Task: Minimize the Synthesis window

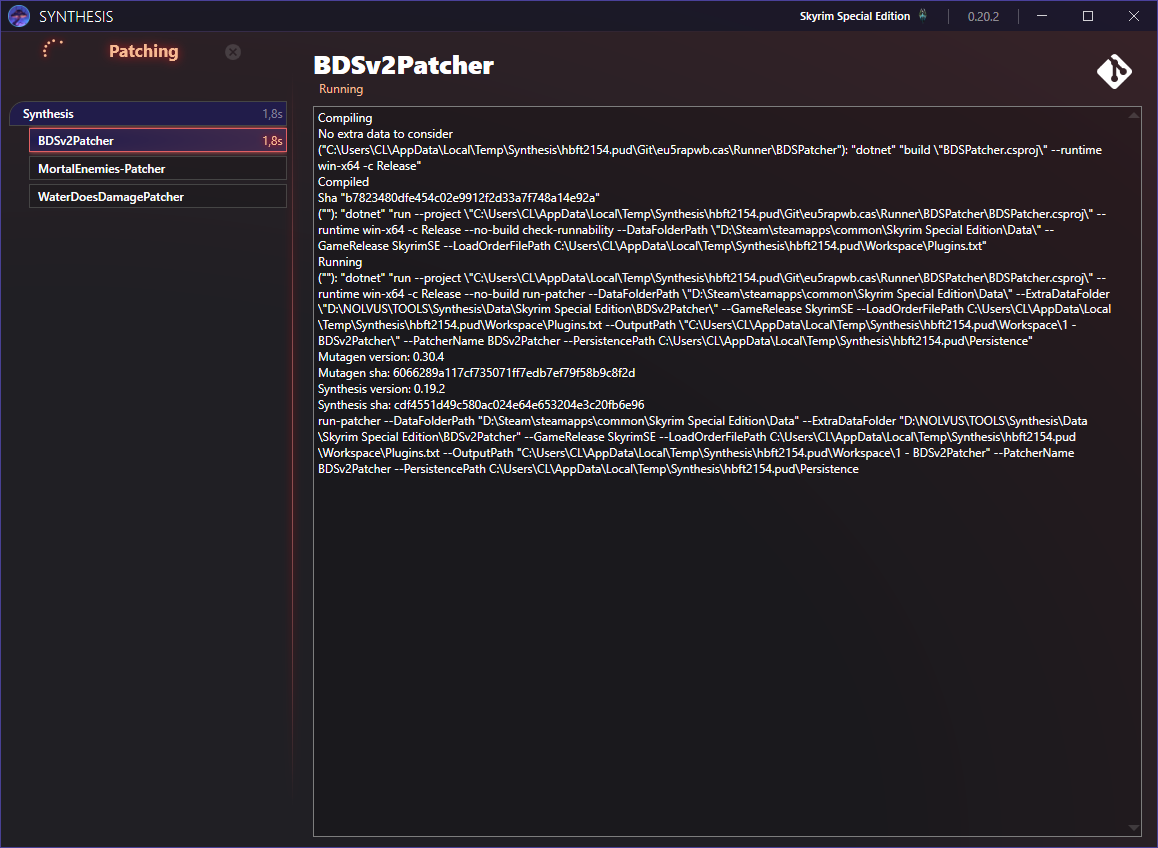Action: (1041, 16)
